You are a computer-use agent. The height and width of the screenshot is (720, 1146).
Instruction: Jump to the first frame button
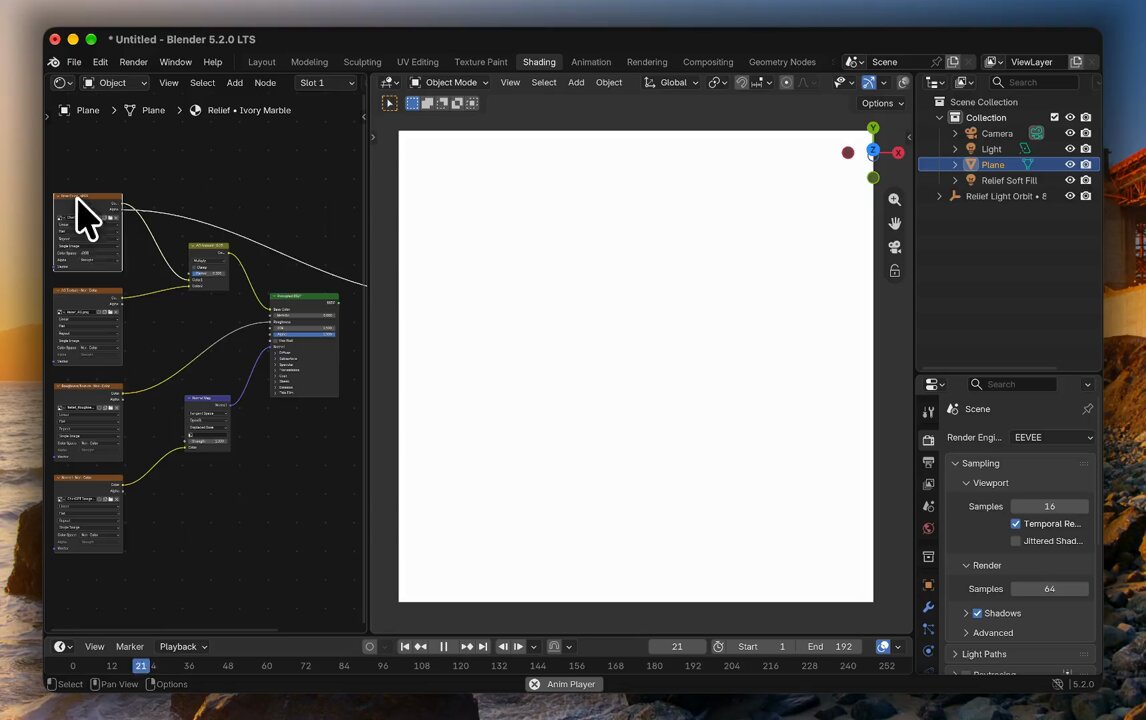coord(404,647)
